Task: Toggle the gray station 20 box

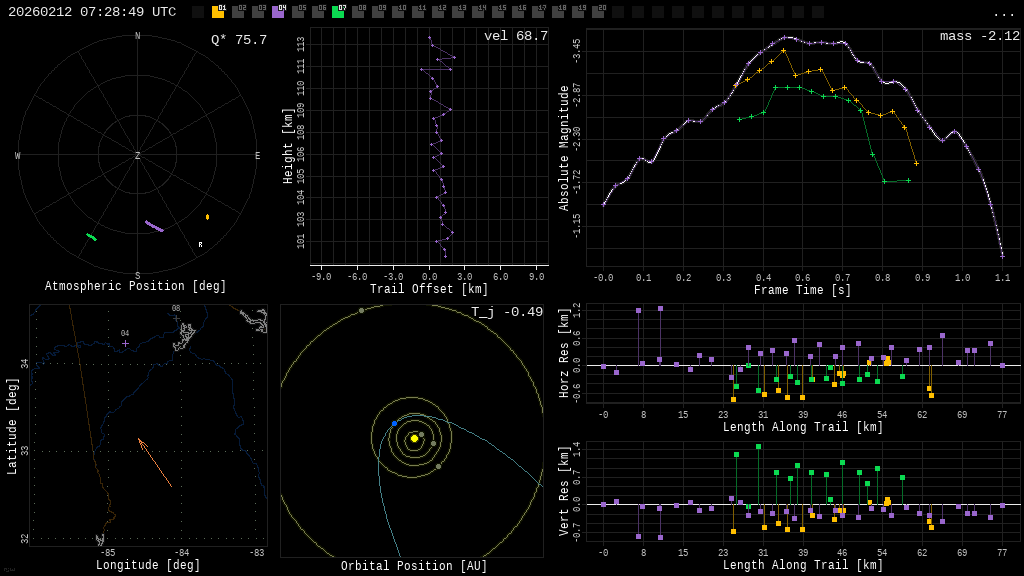Action: (x=598, y=12)
